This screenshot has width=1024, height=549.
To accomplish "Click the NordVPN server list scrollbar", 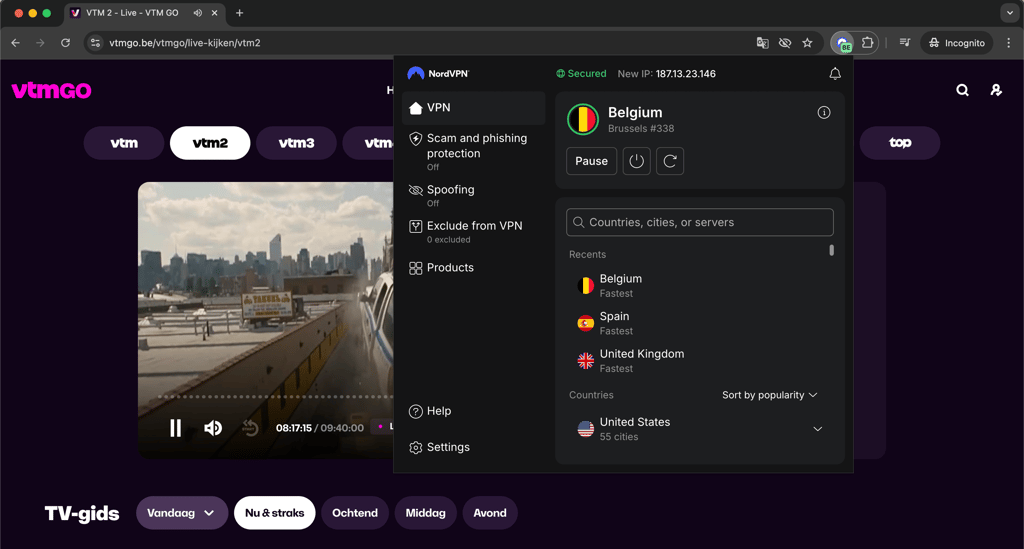I will click(x=831, y=250).
